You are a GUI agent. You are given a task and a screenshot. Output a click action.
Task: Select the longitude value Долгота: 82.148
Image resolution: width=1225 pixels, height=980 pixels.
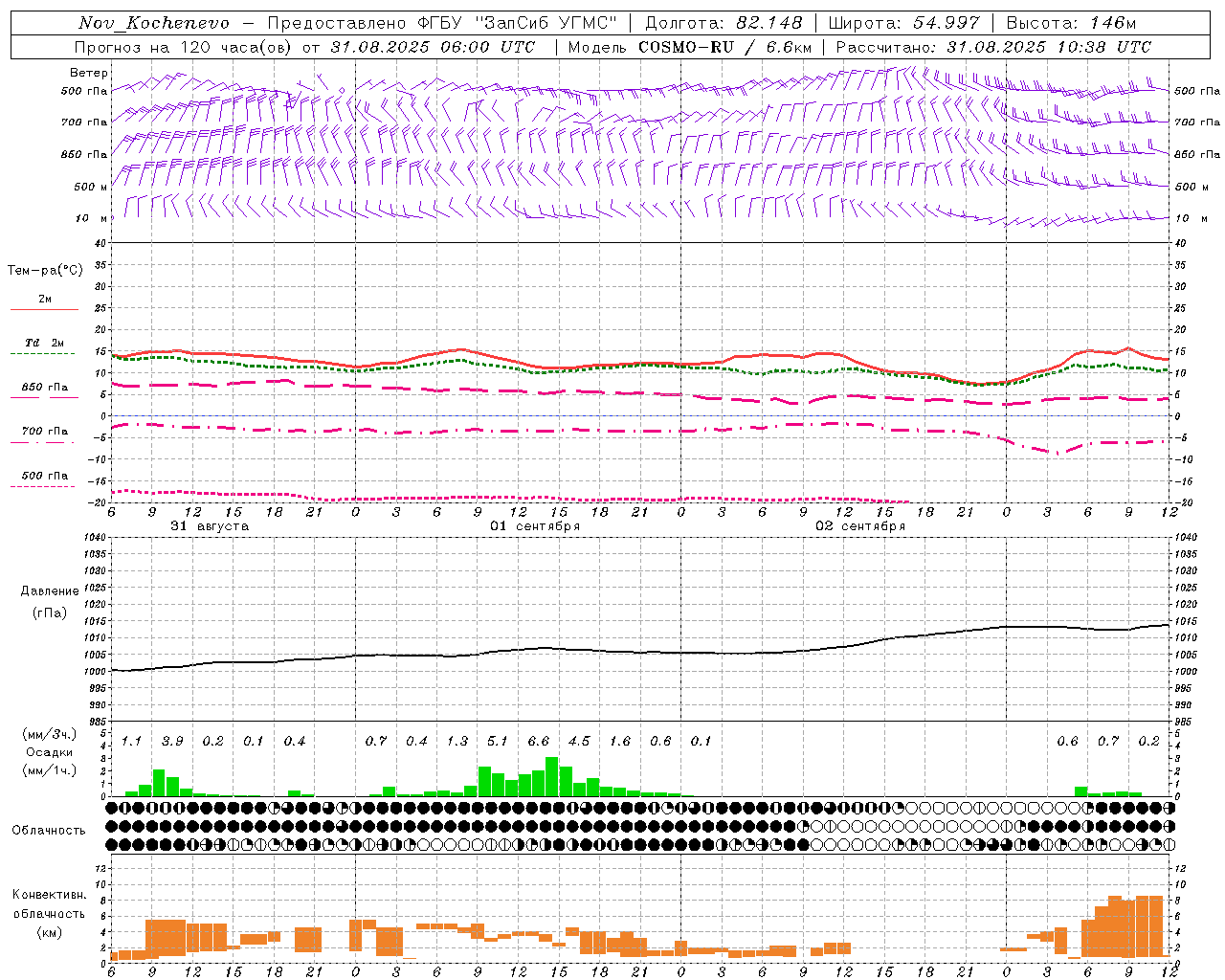tap(724, 23)
